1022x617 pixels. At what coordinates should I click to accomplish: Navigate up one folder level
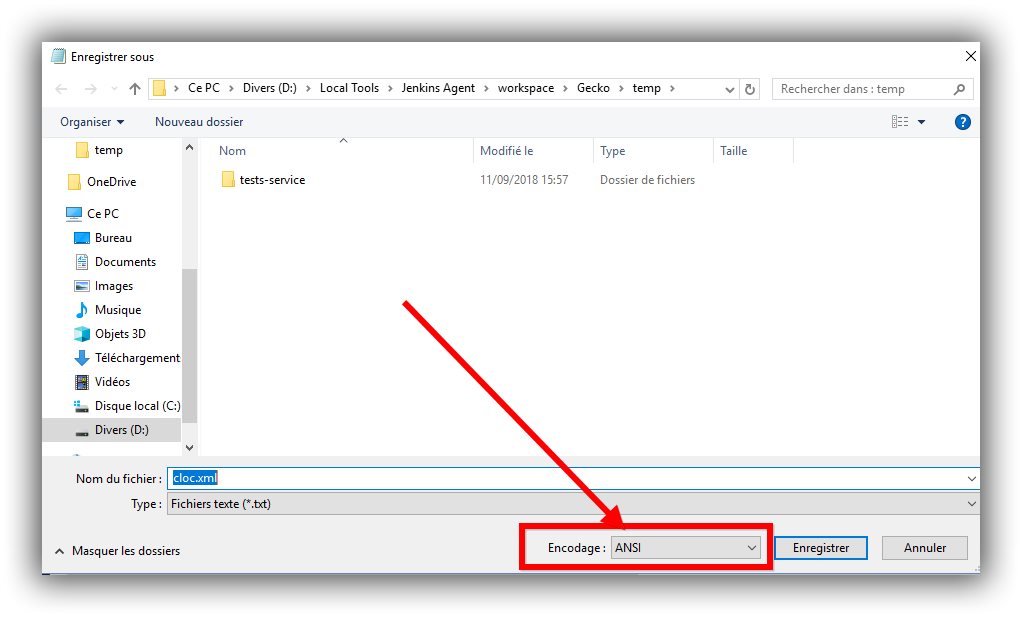point(135,88)
